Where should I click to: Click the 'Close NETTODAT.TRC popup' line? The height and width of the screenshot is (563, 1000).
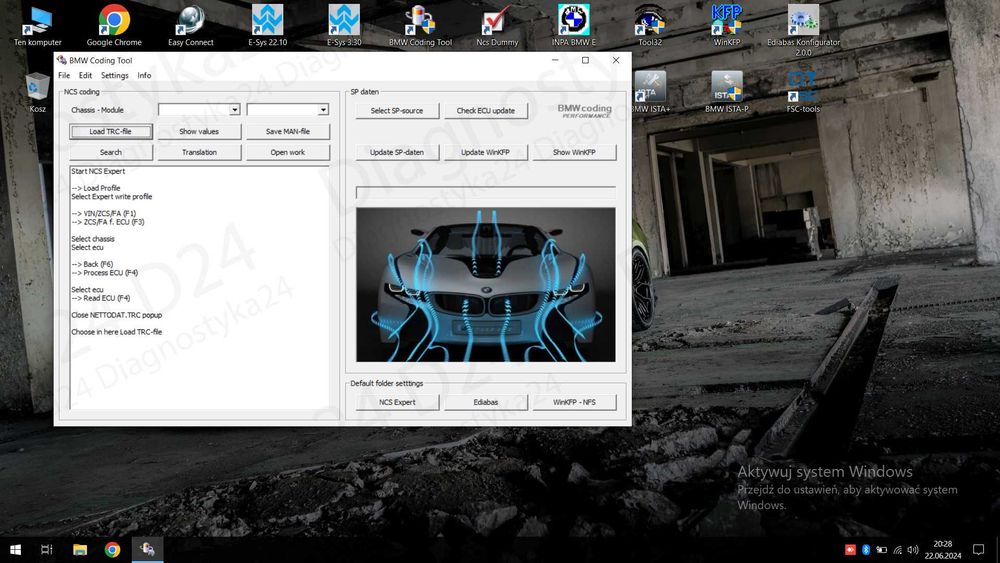point(117,315)
